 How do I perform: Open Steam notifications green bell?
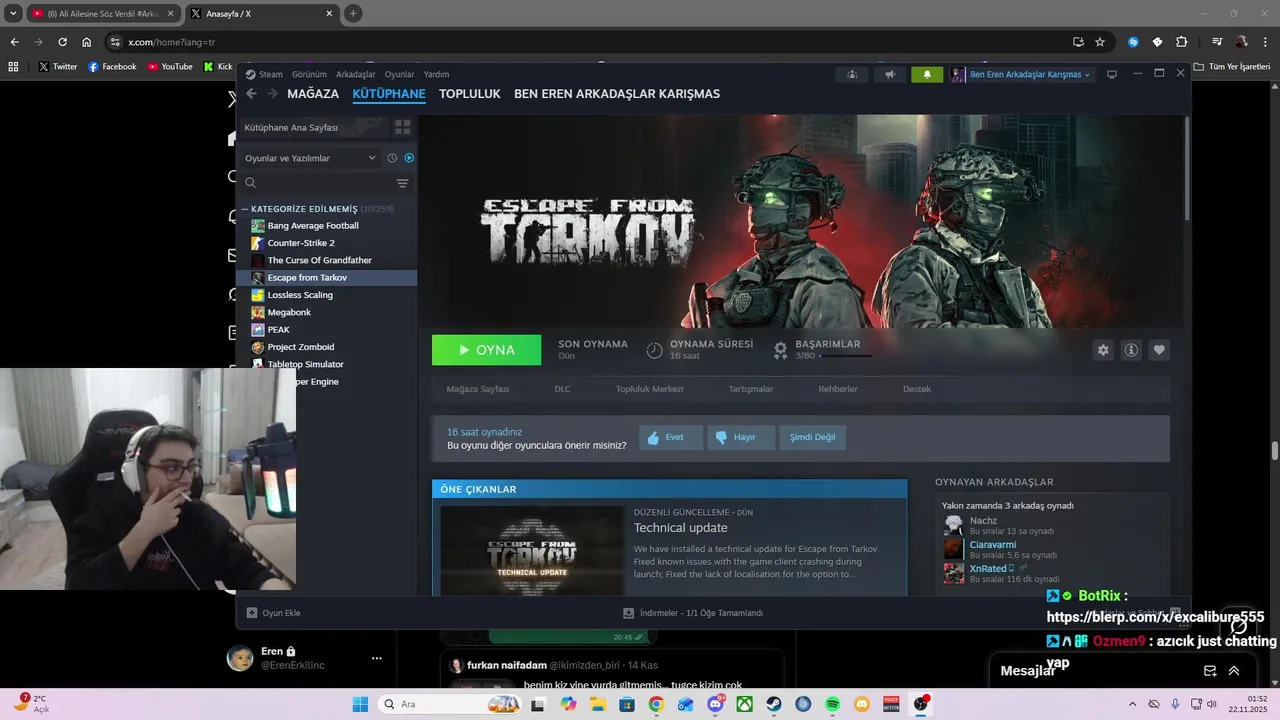[927, 74]
